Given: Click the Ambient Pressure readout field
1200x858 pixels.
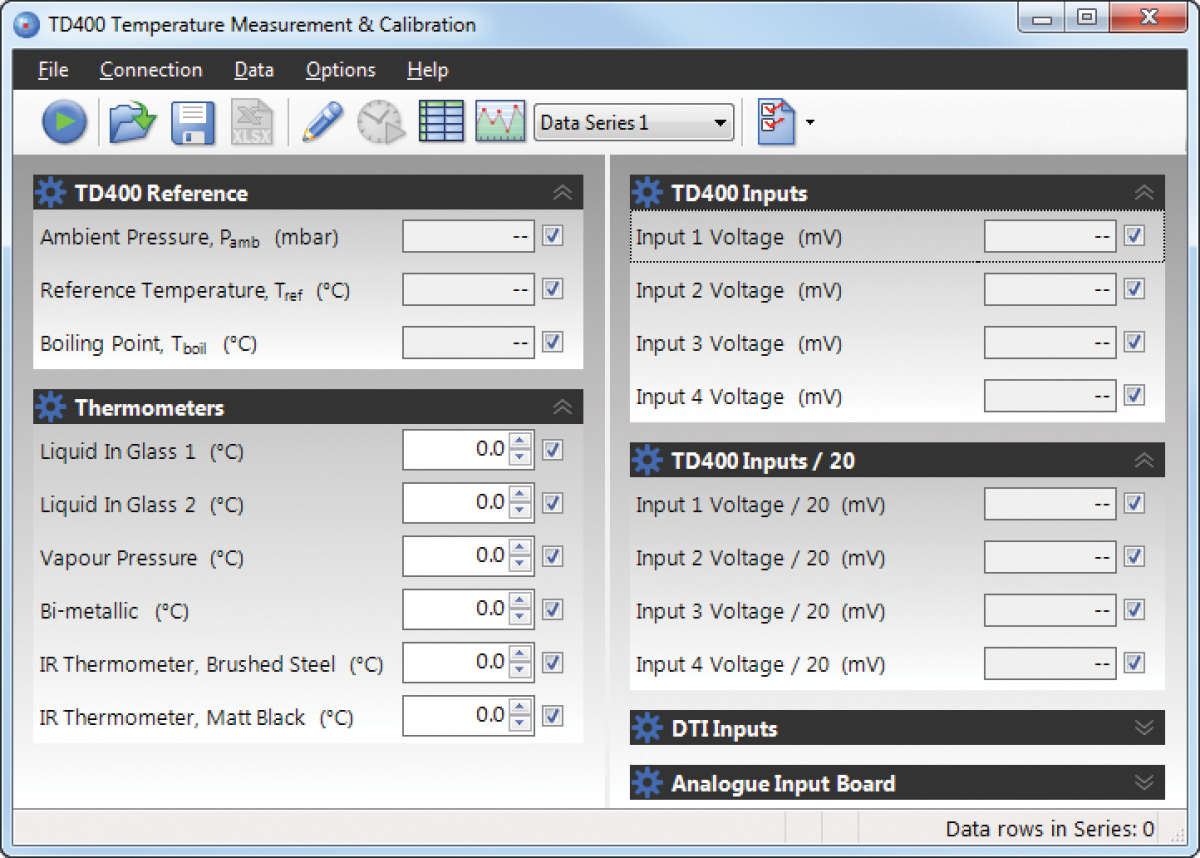Looking at the screenshot, I should click(468, 236).
